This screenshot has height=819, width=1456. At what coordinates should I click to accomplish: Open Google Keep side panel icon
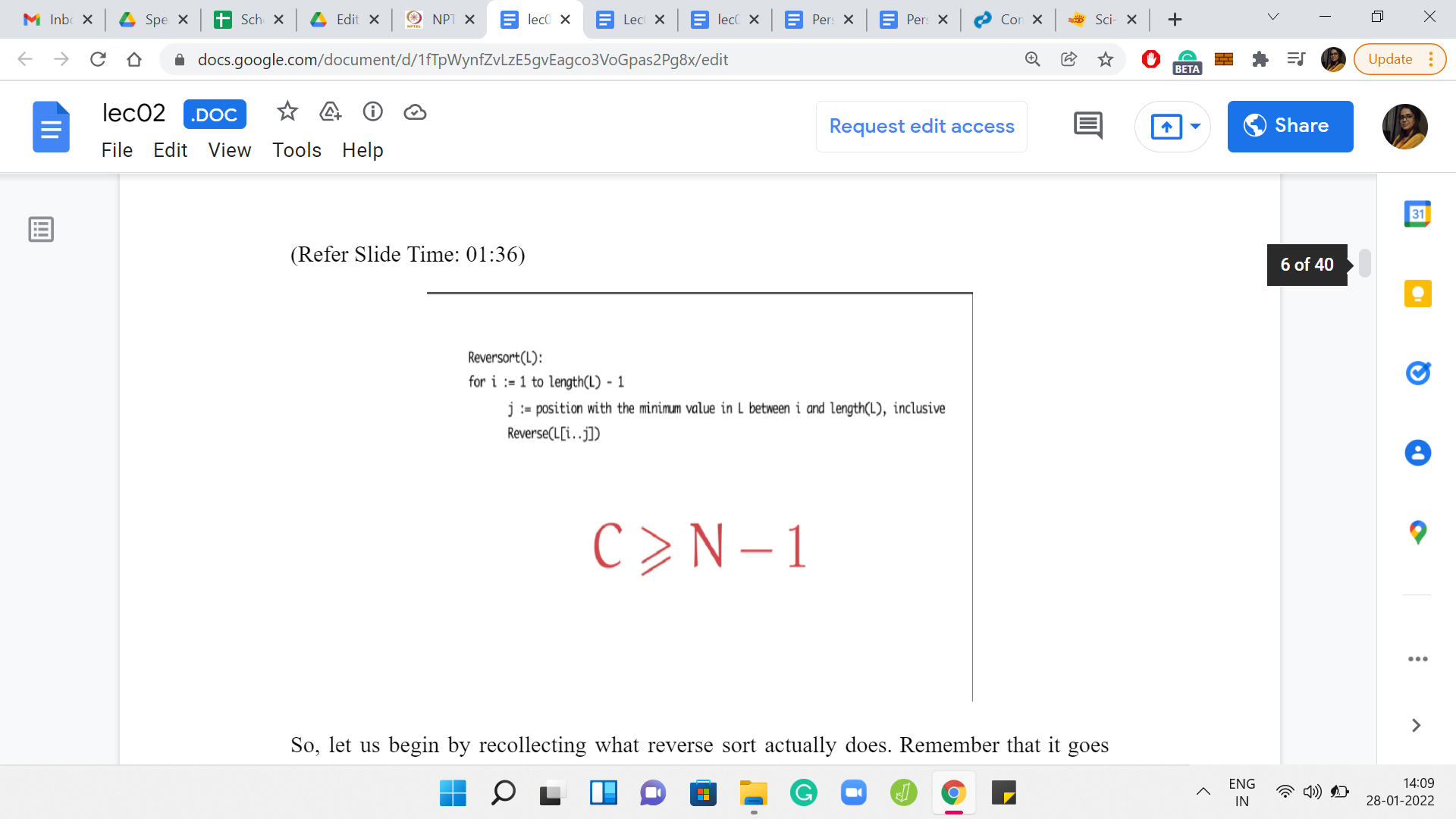1417,293
